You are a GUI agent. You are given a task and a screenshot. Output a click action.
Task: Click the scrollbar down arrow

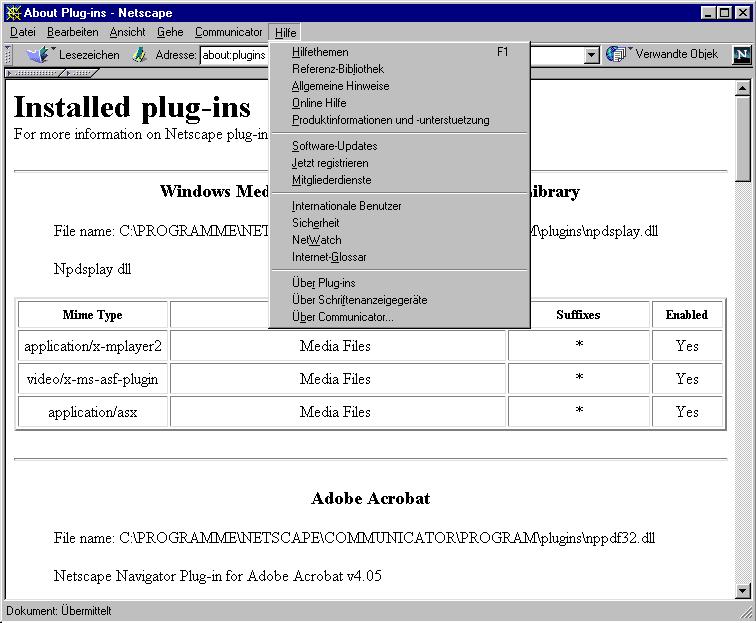[742, 590]
